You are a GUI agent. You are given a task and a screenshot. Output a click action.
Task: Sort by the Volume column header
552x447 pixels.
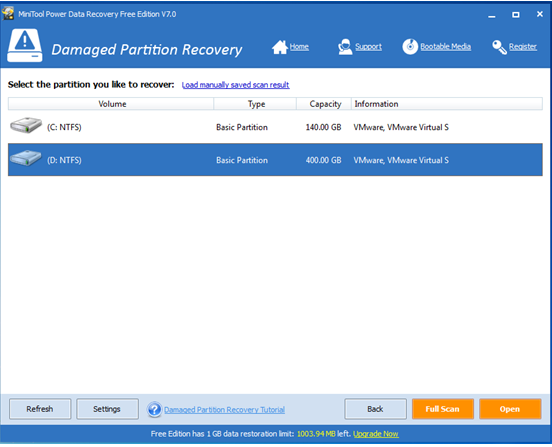(111, 104)
